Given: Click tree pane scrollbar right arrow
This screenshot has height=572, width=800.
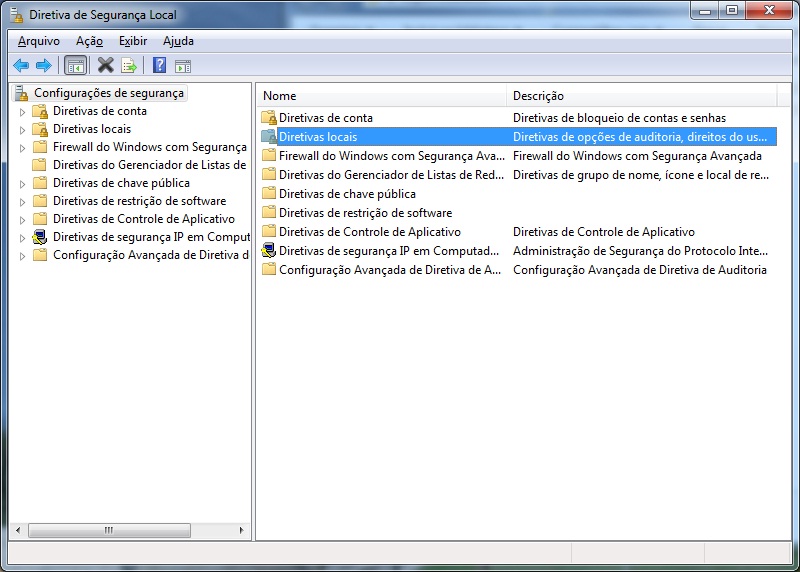Looking at the screenshot, I should tap(241, 530).
